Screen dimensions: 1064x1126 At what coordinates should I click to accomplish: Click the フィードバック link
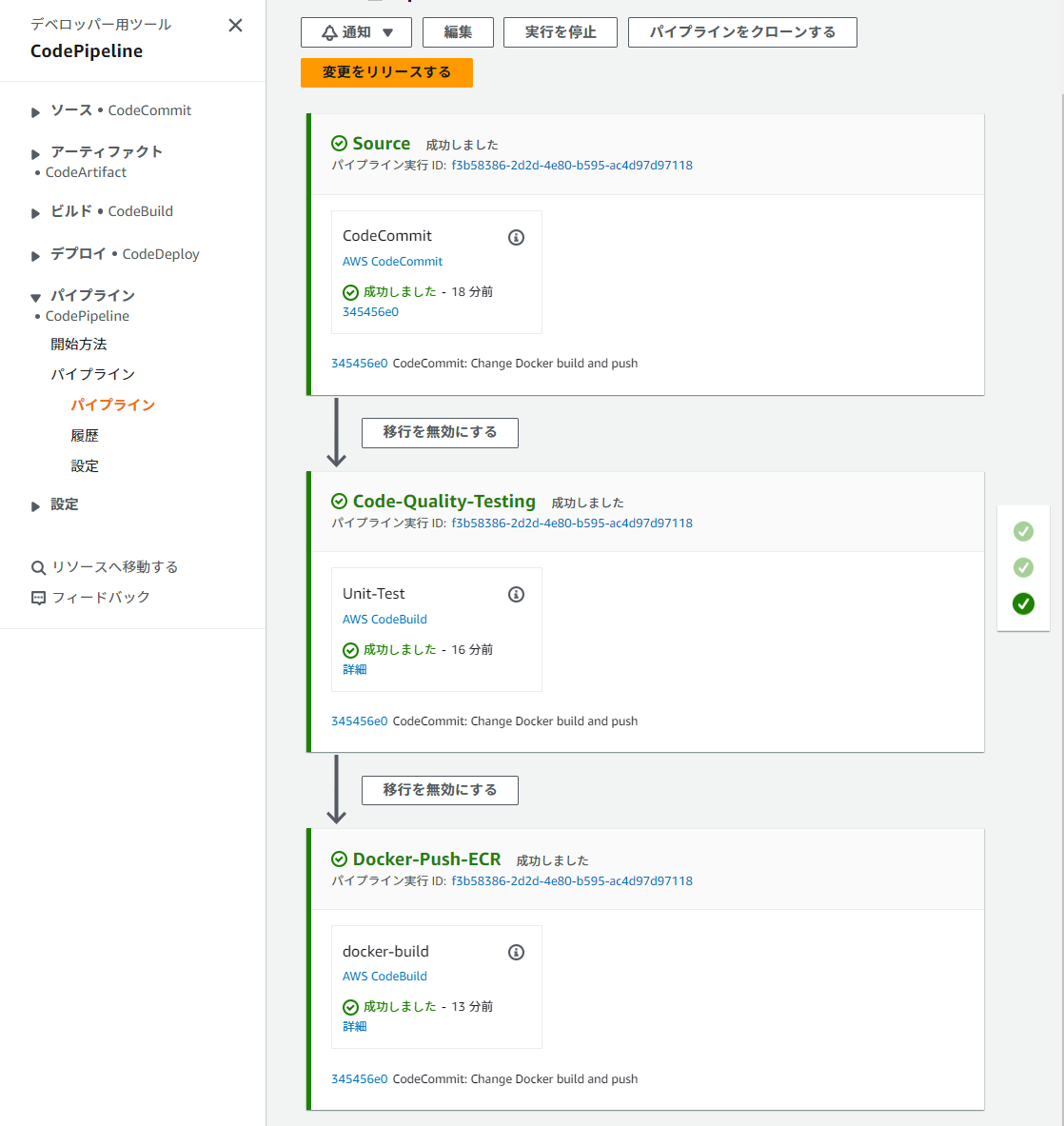click(101, 598)
